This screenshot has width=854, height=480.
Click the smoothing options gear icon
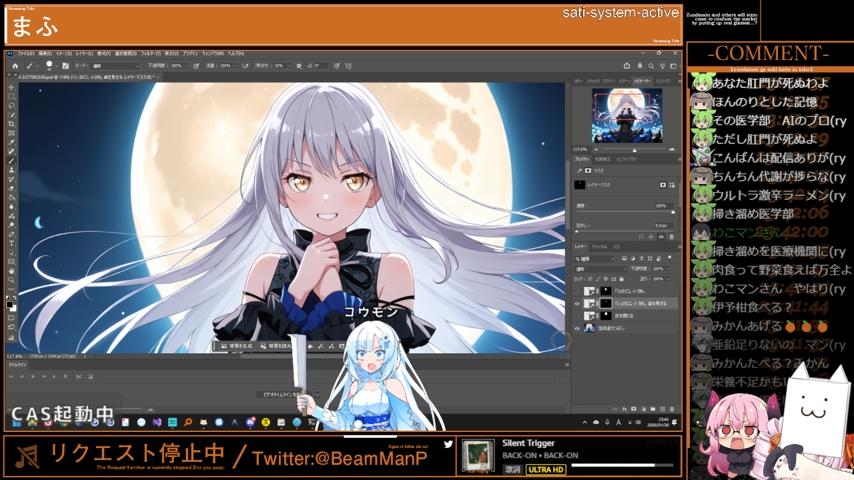(298, 66)
